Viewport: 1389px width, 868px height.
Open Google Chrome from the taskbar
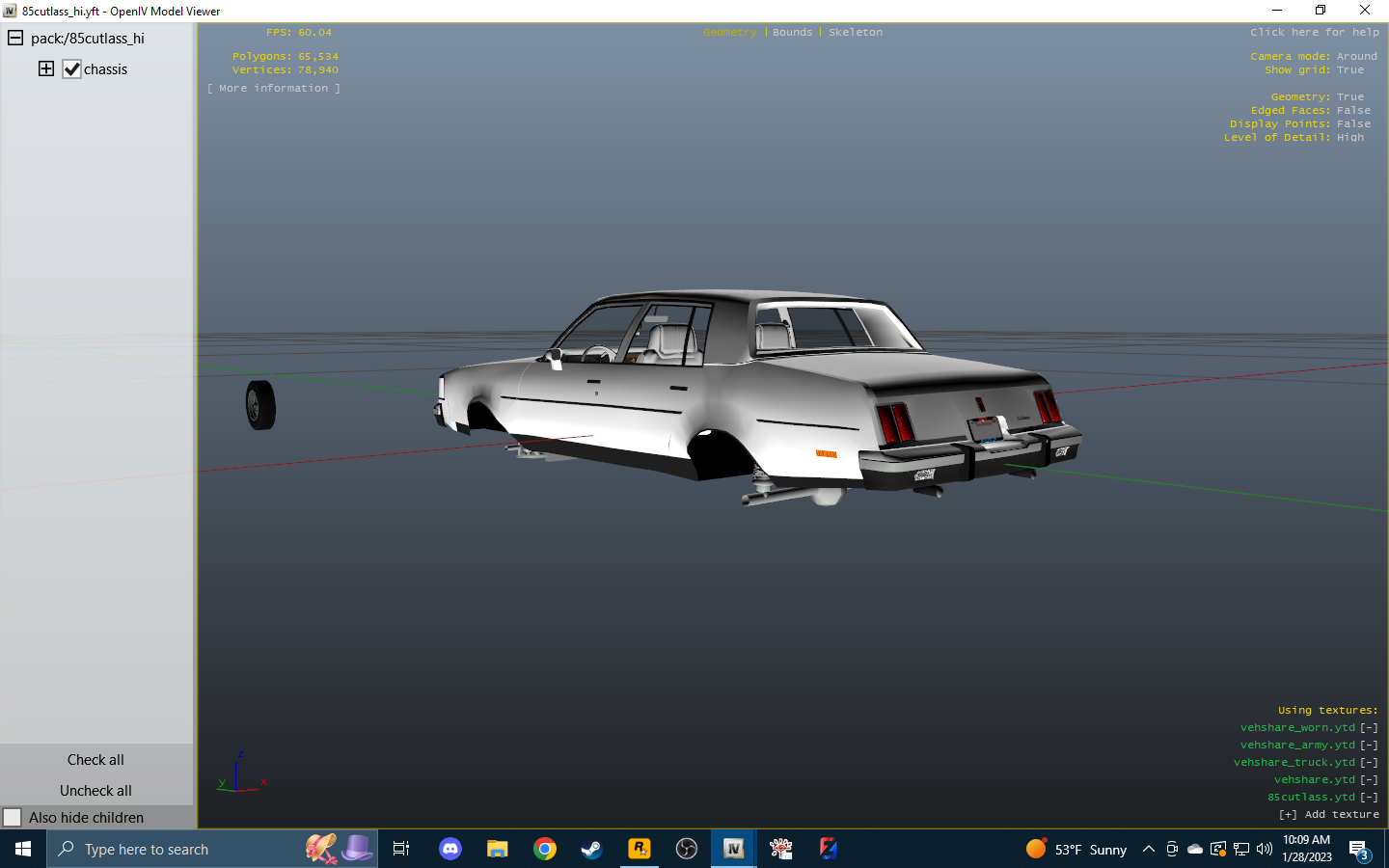point(545,849)
